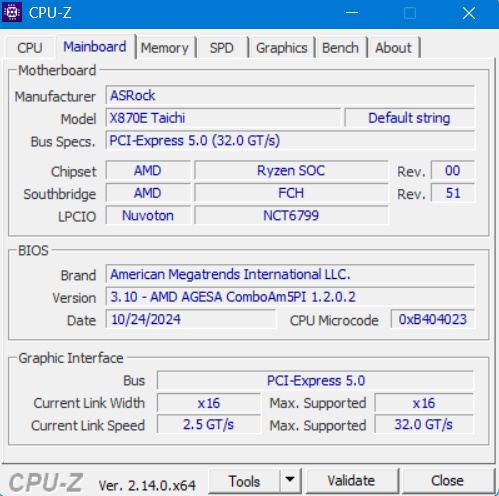
Task: Open the Bench tab
Action: click(340, 48)
